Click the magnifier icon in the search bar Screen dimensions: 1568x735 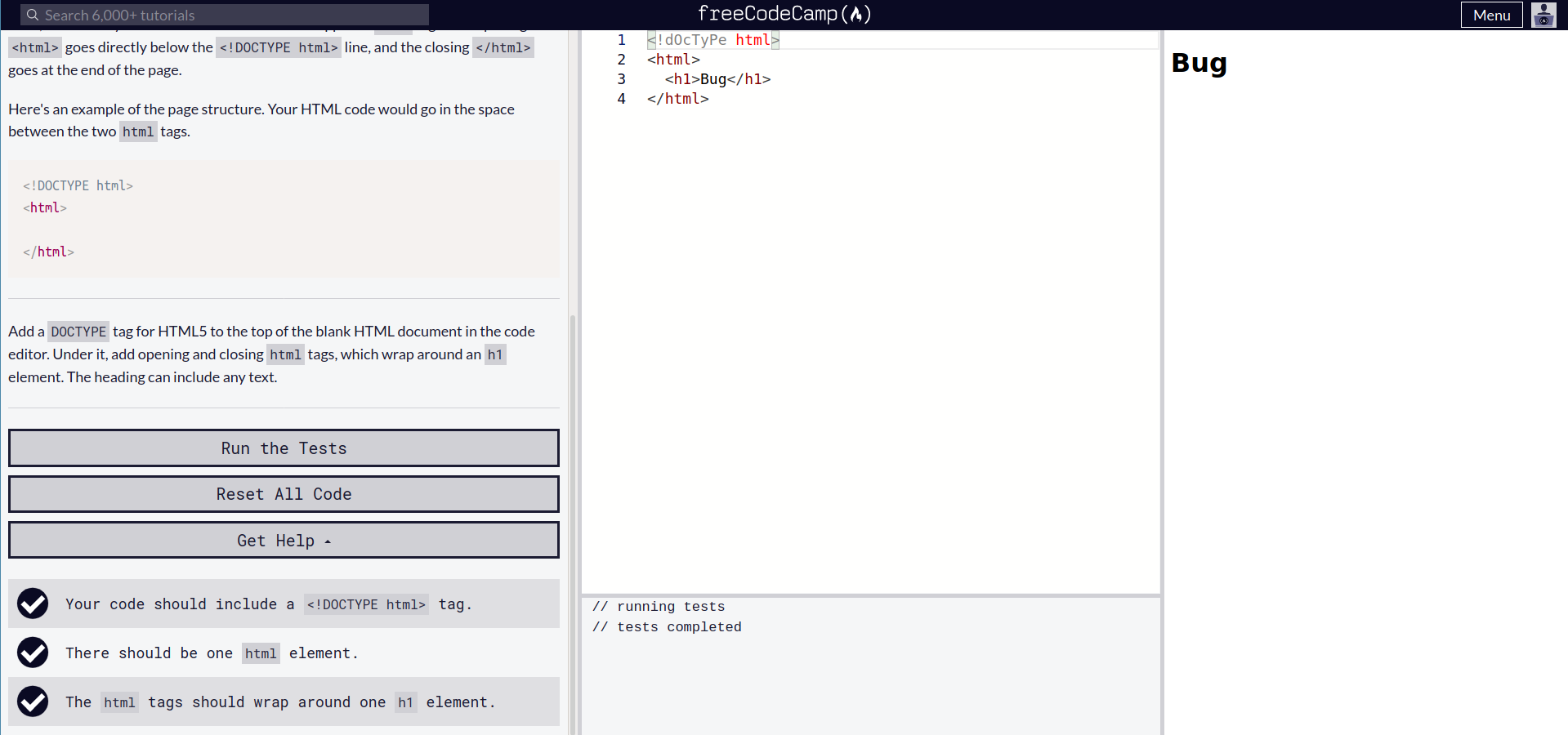click(x=34, y=15)
